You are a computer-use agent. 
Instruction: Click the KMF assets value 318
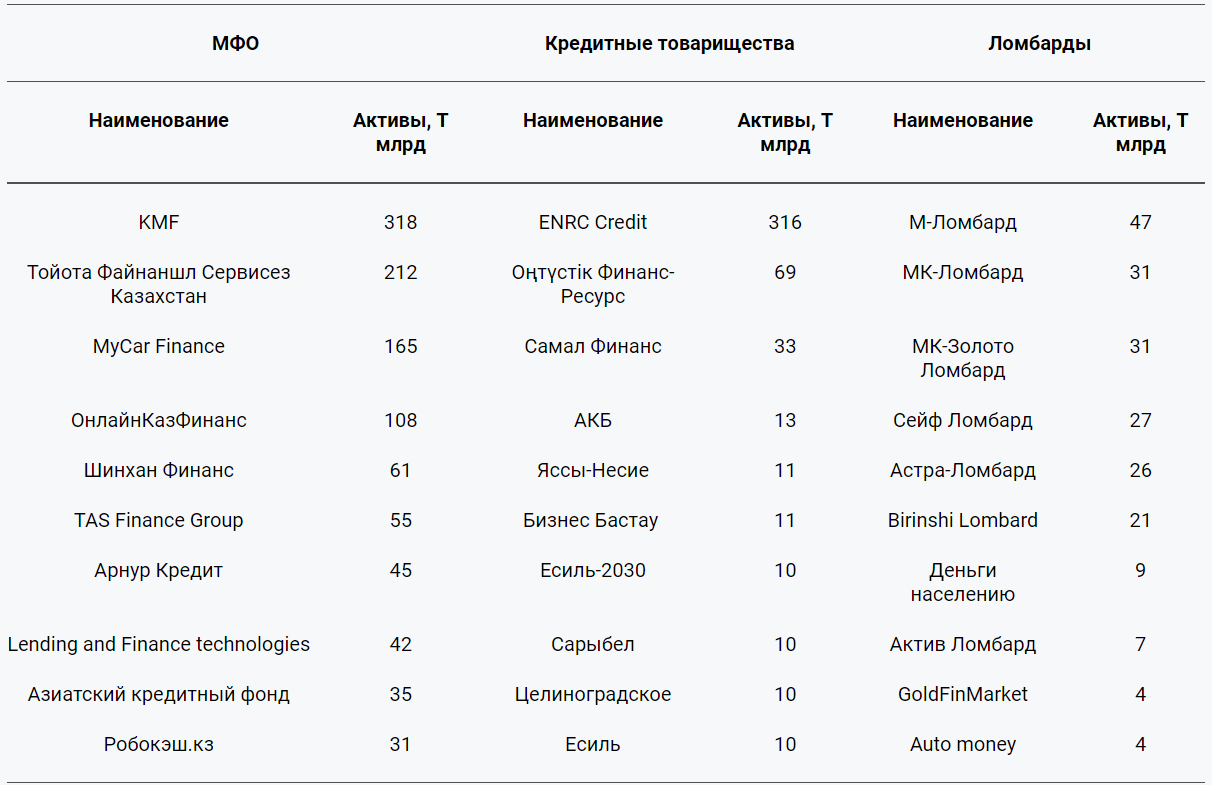[x=401, y=222]
